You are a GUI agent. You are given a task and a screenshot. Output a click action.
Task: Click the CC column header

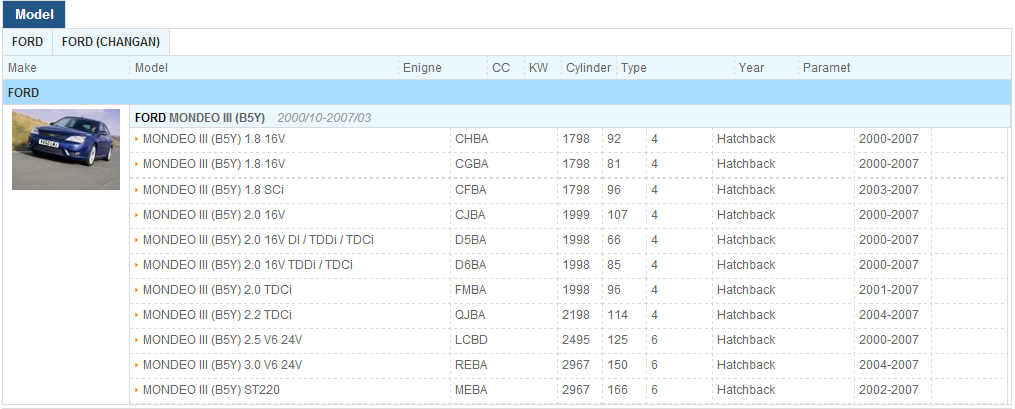pyautogui.click(x=500, y=68)
